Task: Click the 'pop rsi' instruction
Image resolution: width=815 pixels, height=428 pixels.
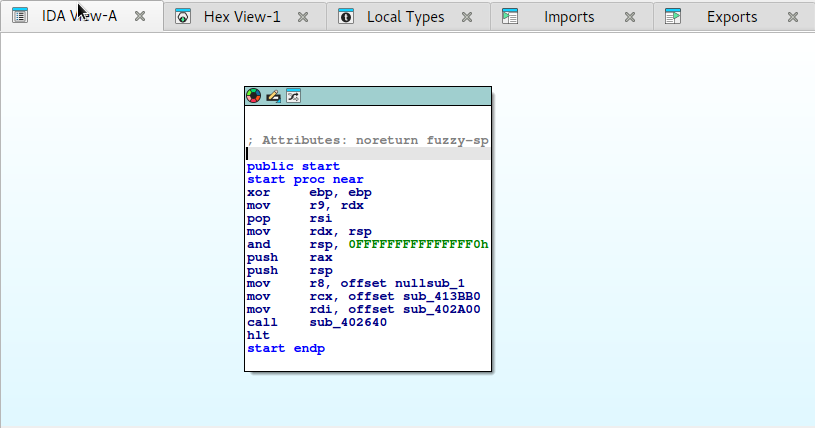Action: [x=290, y=218]
